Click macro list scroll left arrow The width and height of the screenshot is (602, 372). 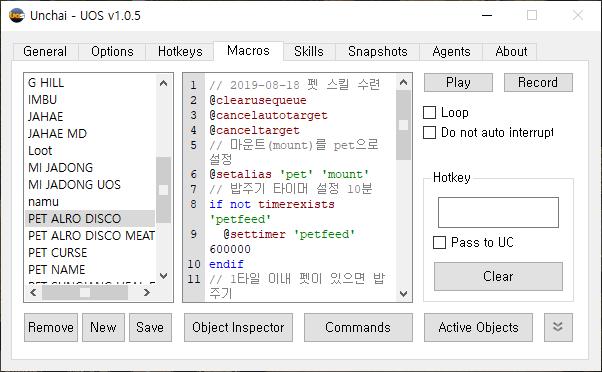point(33,293)
